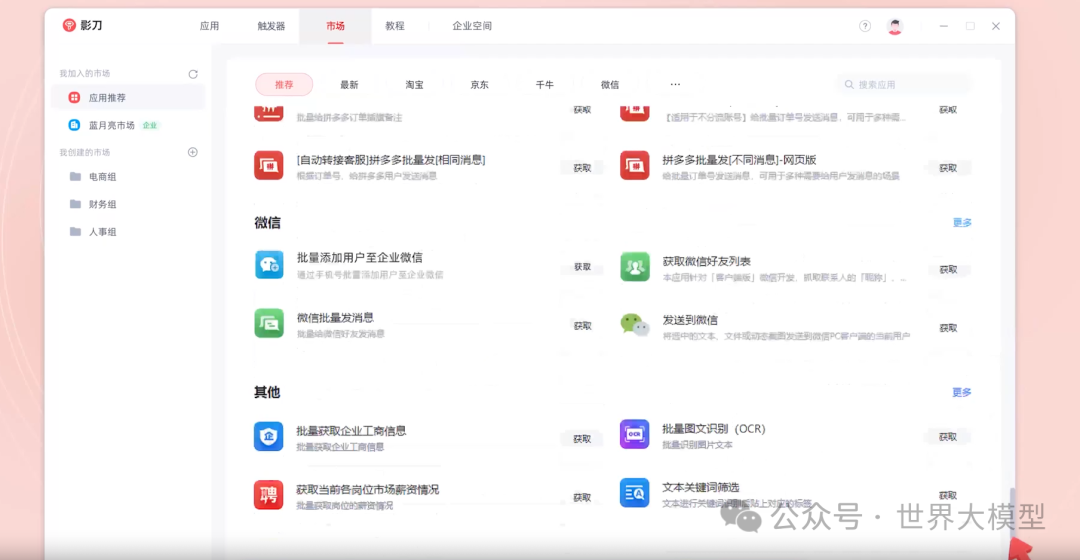1080x560 pixels.
Task: Click the 财务组 folder icon
Action: click(x=76, y=205)
